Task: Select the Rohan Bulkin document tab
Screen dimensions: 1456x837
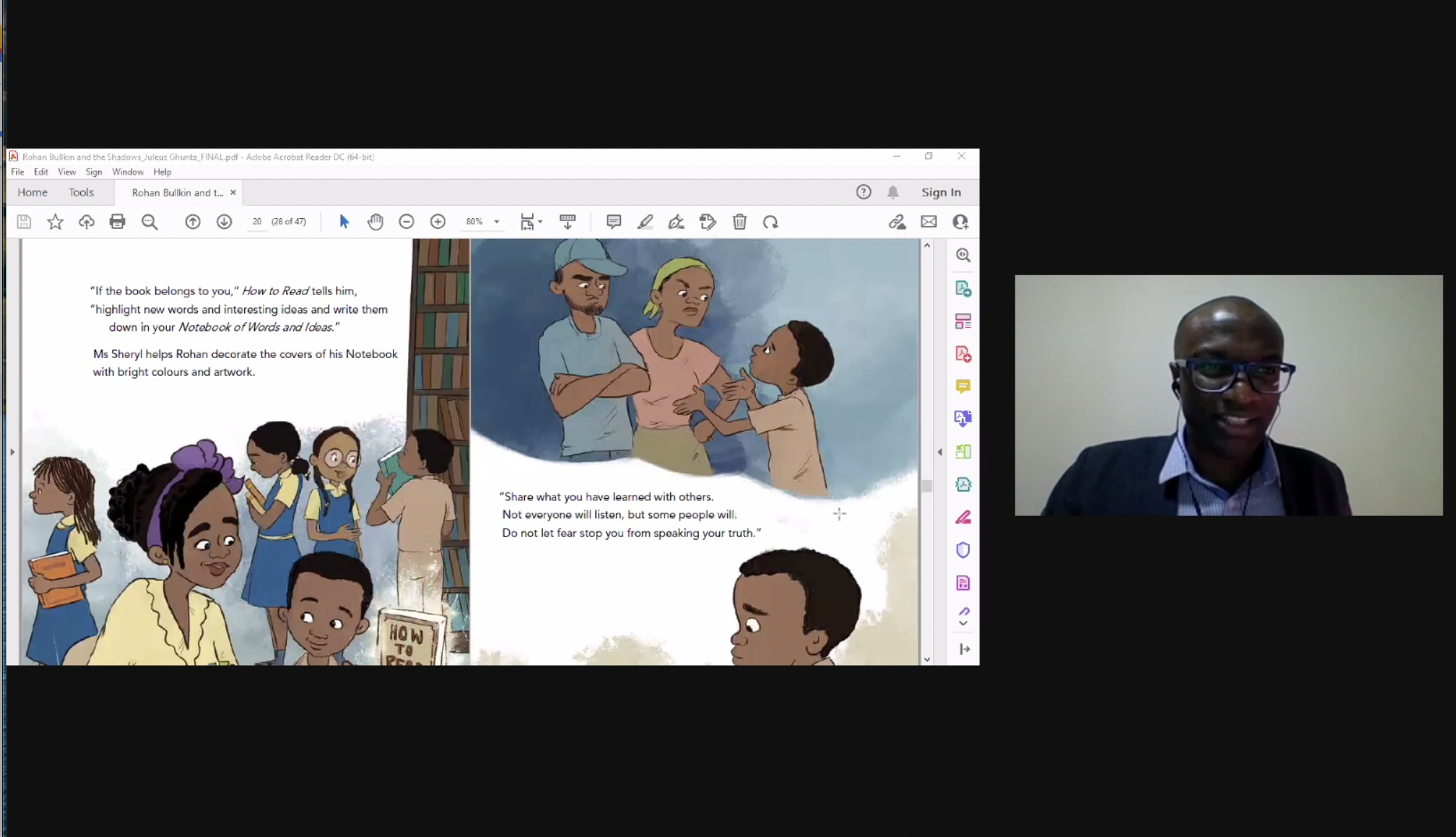Action: (x=177, y=192)
